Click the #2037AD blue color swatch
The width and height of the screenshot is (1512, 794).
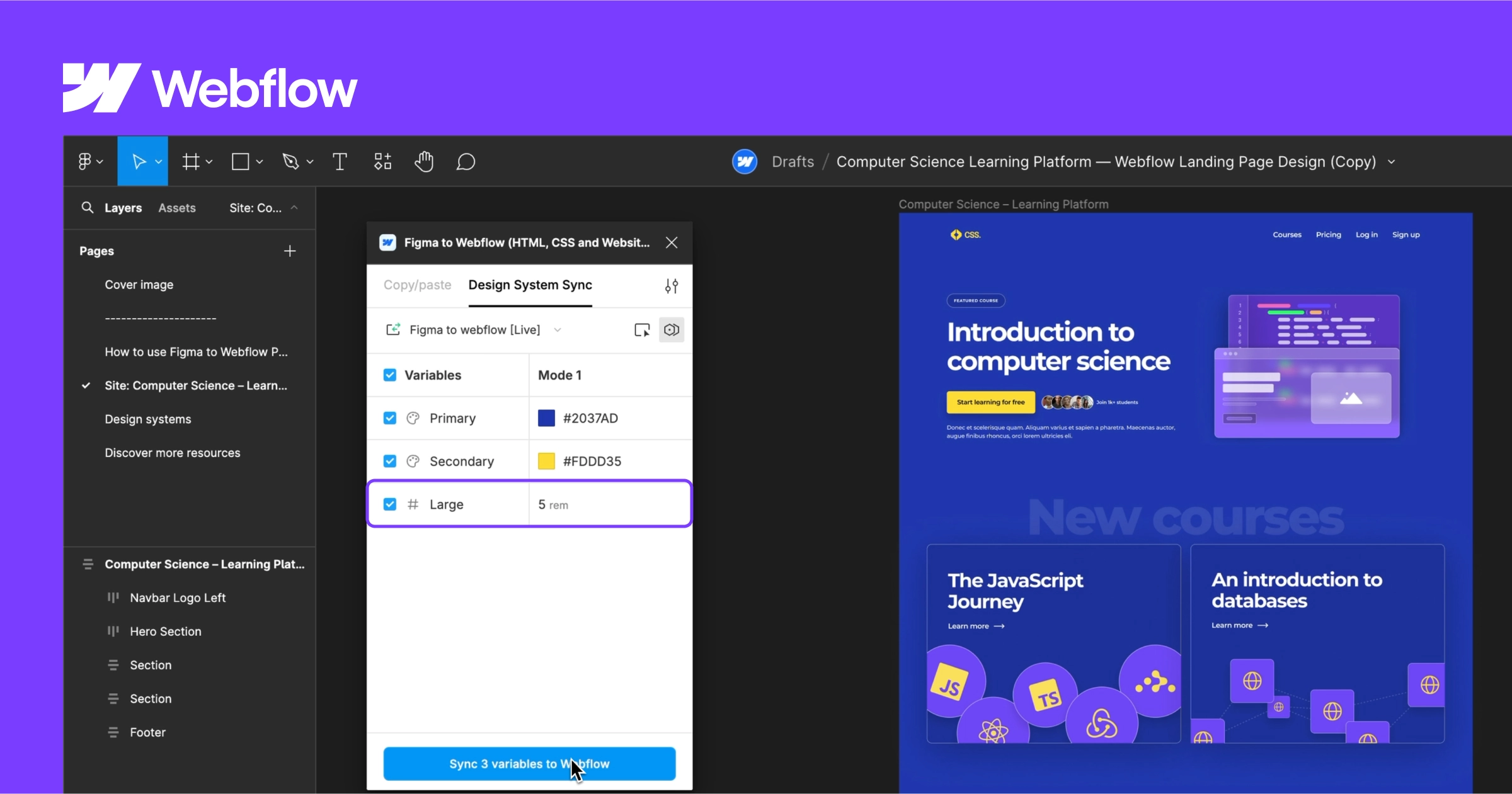[x=546, y=417]
